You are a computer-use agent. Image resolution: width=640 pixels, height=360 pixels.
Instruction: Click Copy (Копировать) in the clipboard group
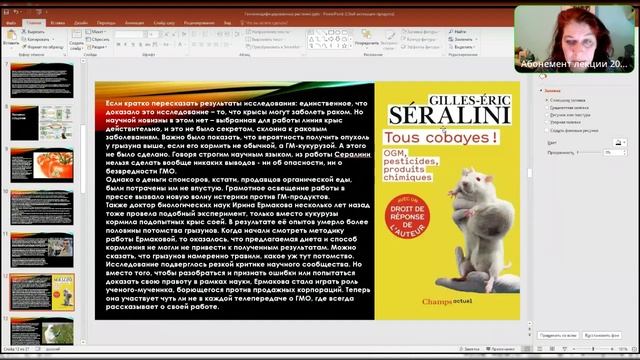(35, 39)
